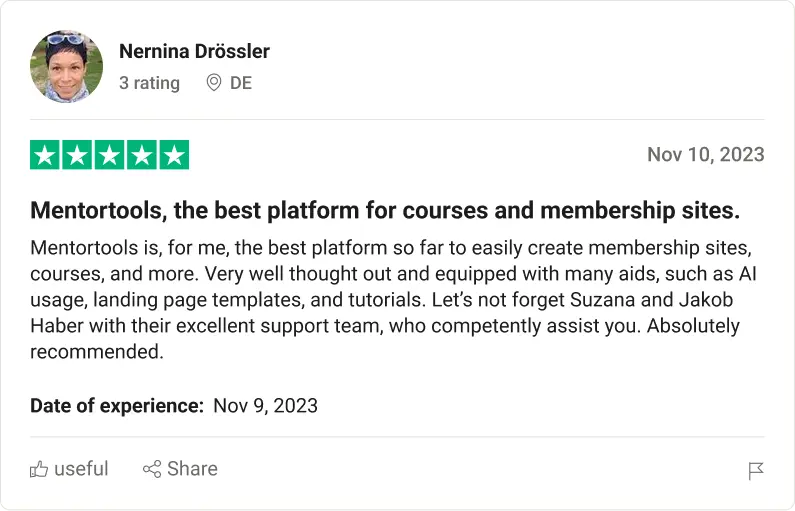The height and width of the screenshot is (511, 795).
Task: Click the Nov 9, 2023 experience date
Action: pyautogui.click(x=265, y=405)
